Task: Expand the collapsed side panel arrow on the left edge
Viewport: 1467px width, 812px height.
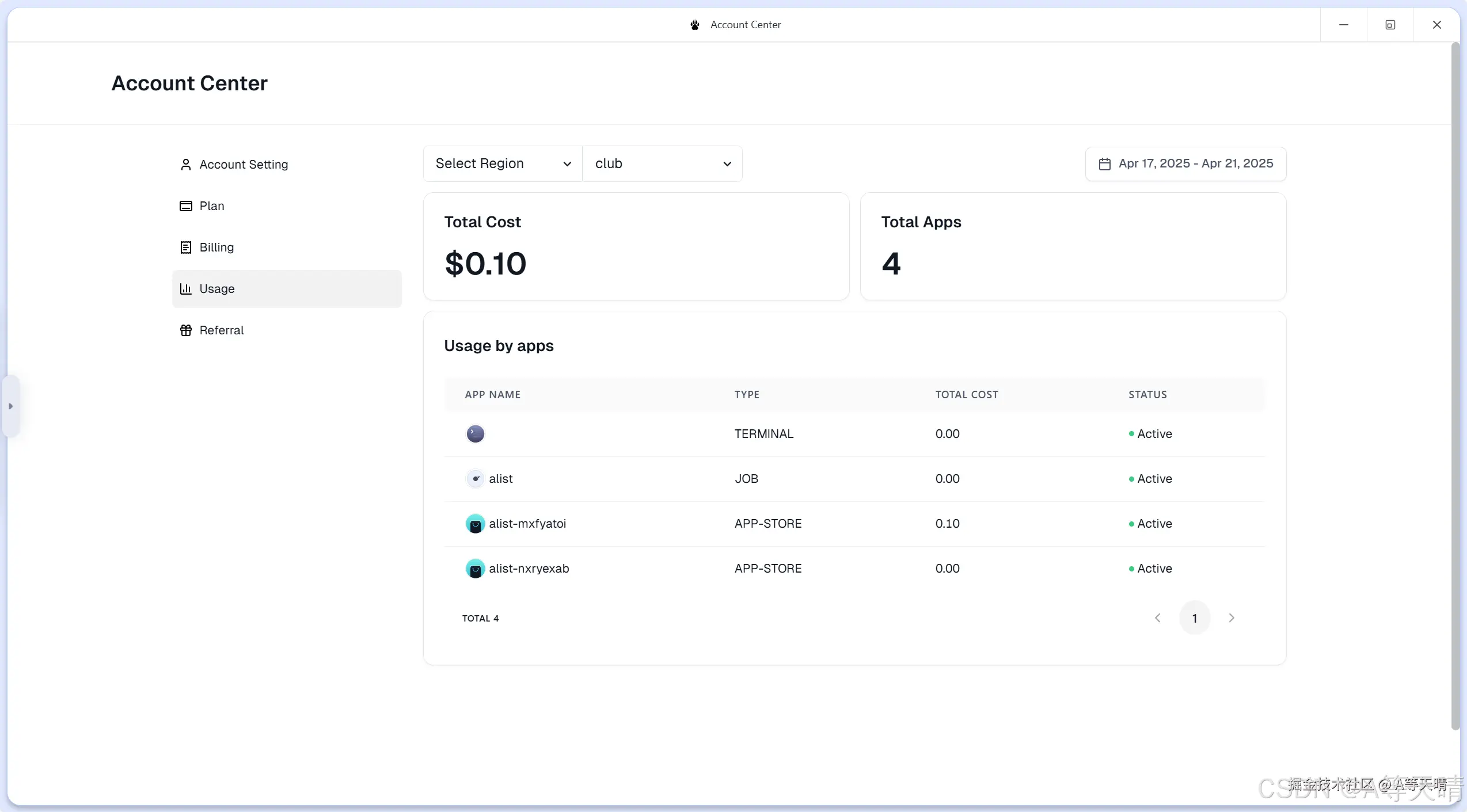Action: click(10, 406)
